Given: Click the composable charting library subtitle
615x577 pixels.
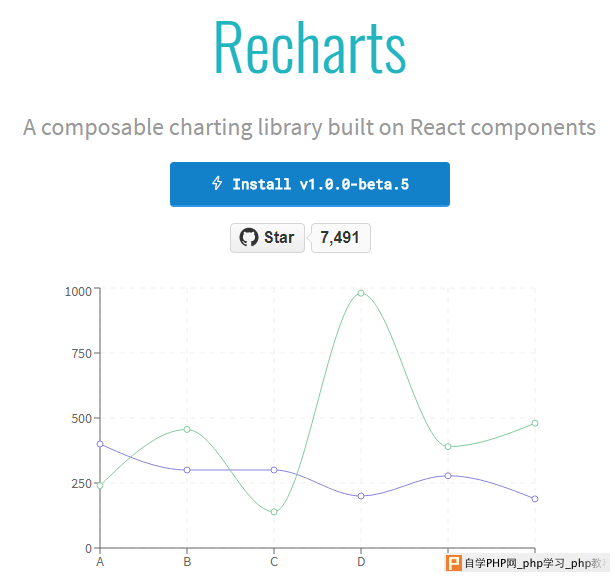Looking at the screenshot, I should tap(309, 128).
